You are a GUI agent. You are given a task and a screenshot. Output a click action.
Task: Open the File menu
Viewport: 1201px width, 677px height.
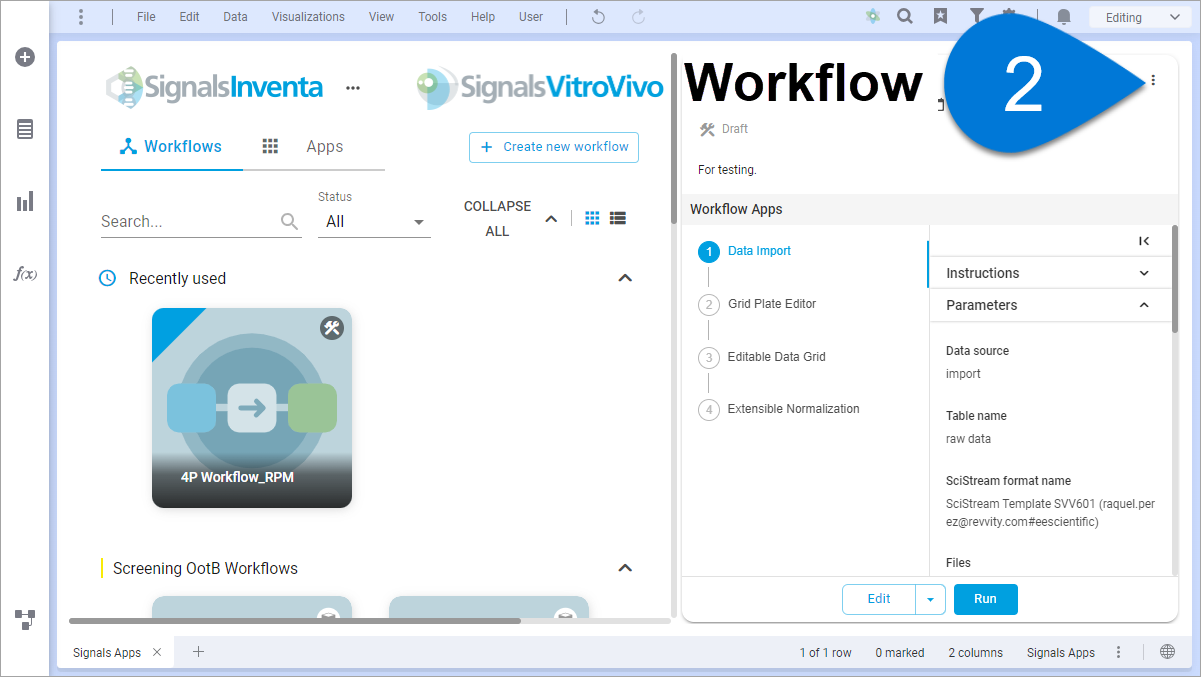(146, 17)
